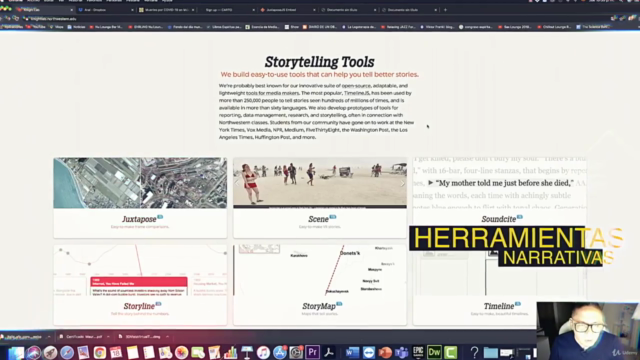
Task: Expand Certificado PDF download options arrow
Action: [108, 337]
